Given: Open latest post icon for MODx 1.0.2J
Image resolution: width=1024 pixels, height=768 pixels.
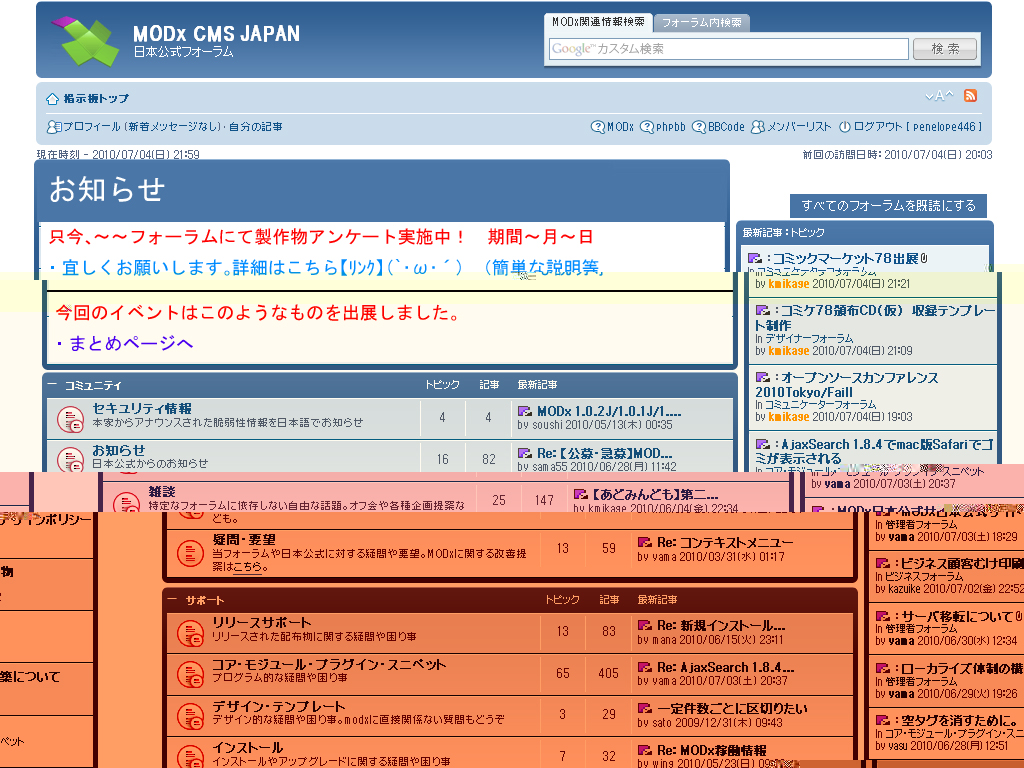Looking at the screenshot, I should tap(525, 411).
